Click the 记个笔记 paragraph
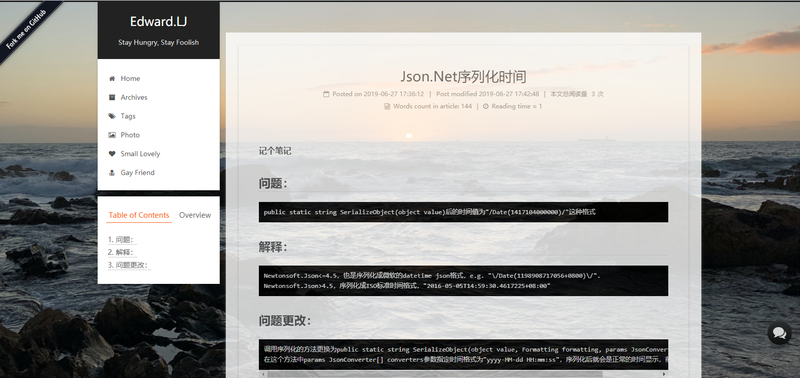The image size is (800, 378). 275,151
